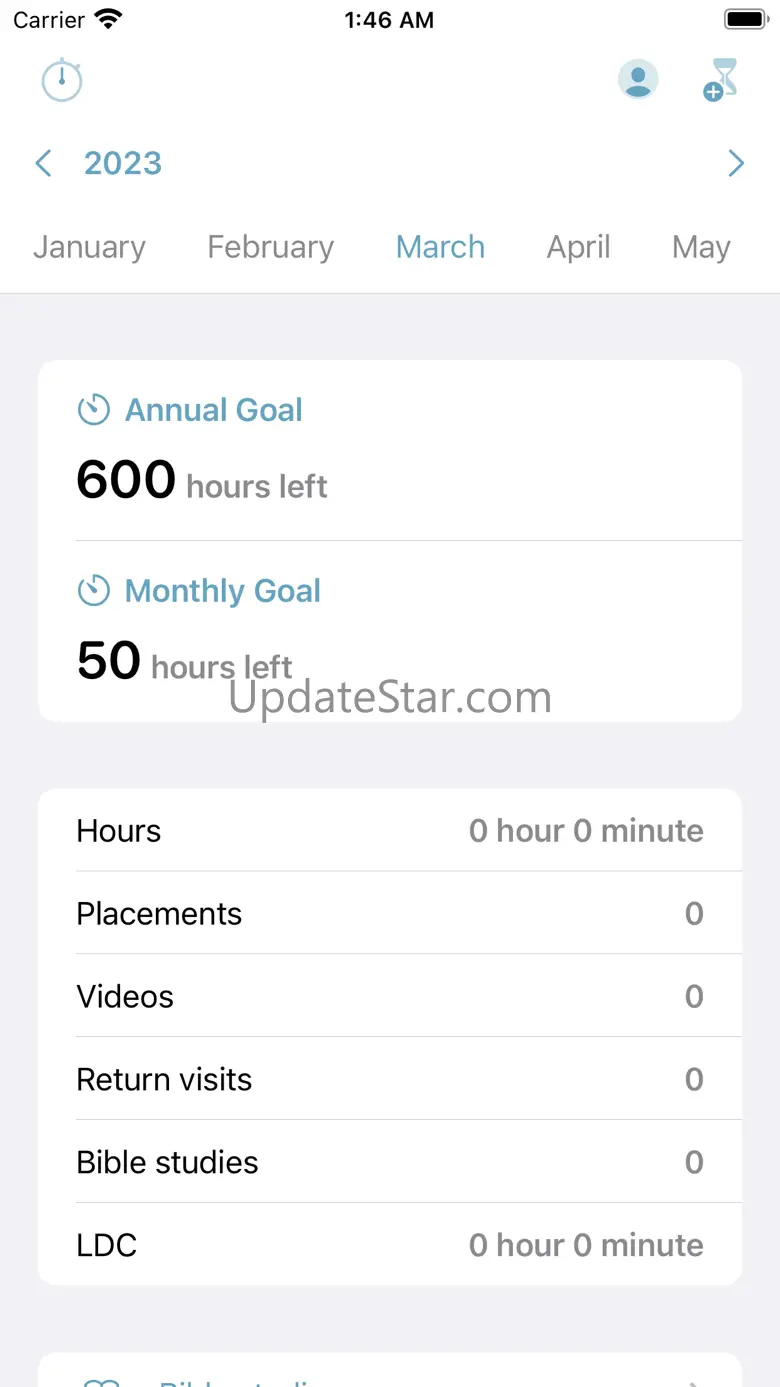
Task: Go to the previous year
Action: (43, 163)
